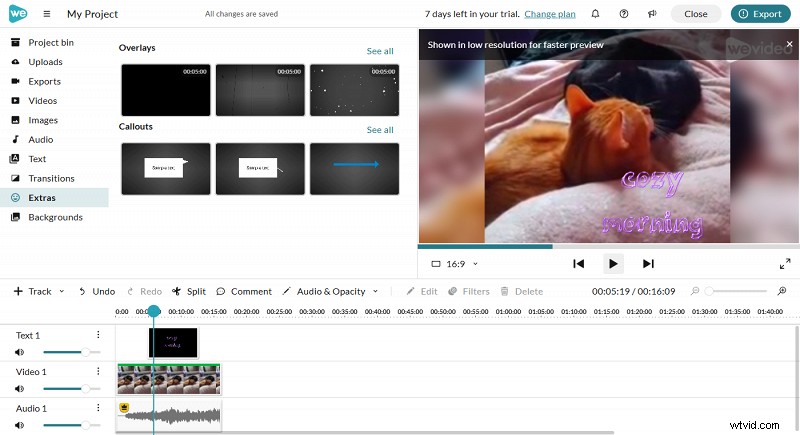Image resolution: width=800 pixels, height=435 pixels.
Task: Select the text clip on Text 1 track
Action: (x=173, y=343)
